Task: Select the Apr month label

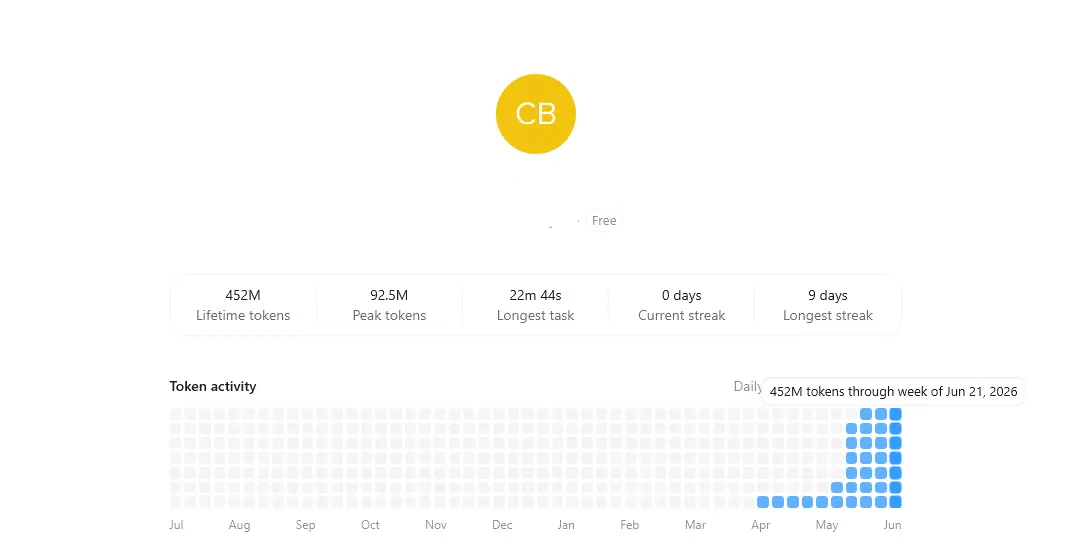Action: (x=760, y=525)
